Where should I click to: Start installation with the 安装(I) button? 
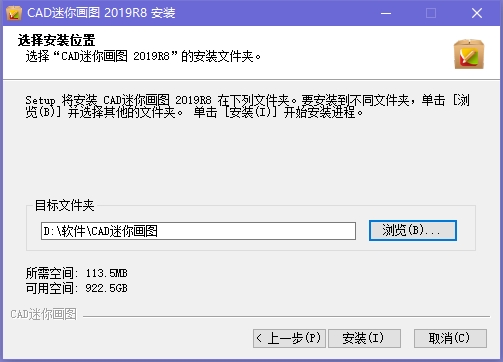click(364, 338)
